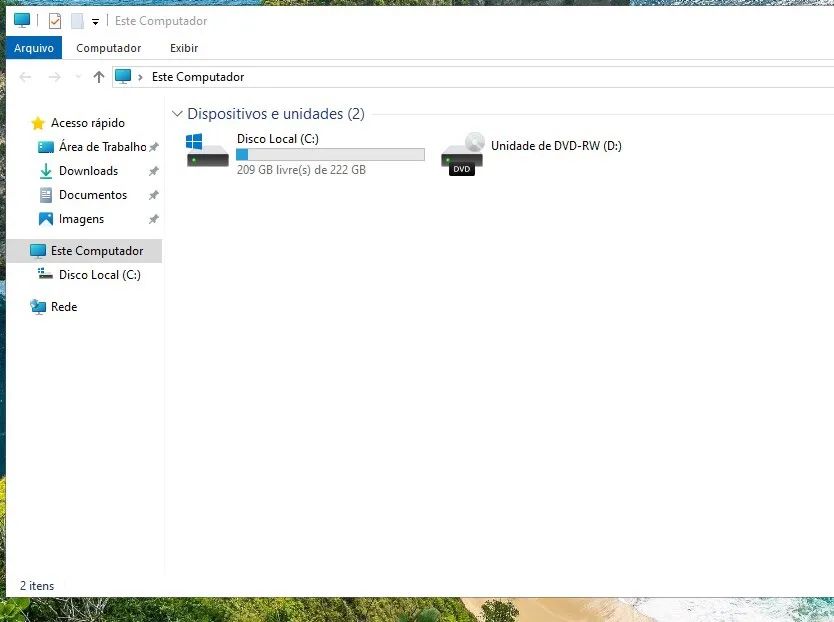The image size is (834, 622).
Task: Click the computer icon in address bar
Action: tap(123, 77)
